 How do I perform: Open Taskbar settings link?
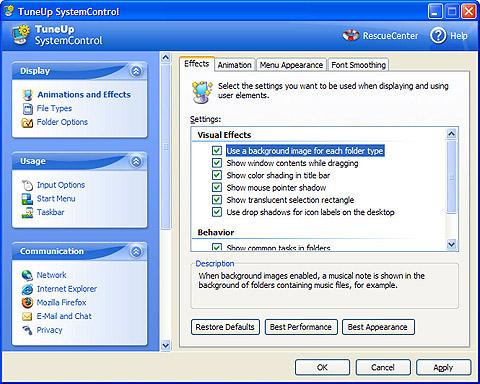[x=51, y=212]
